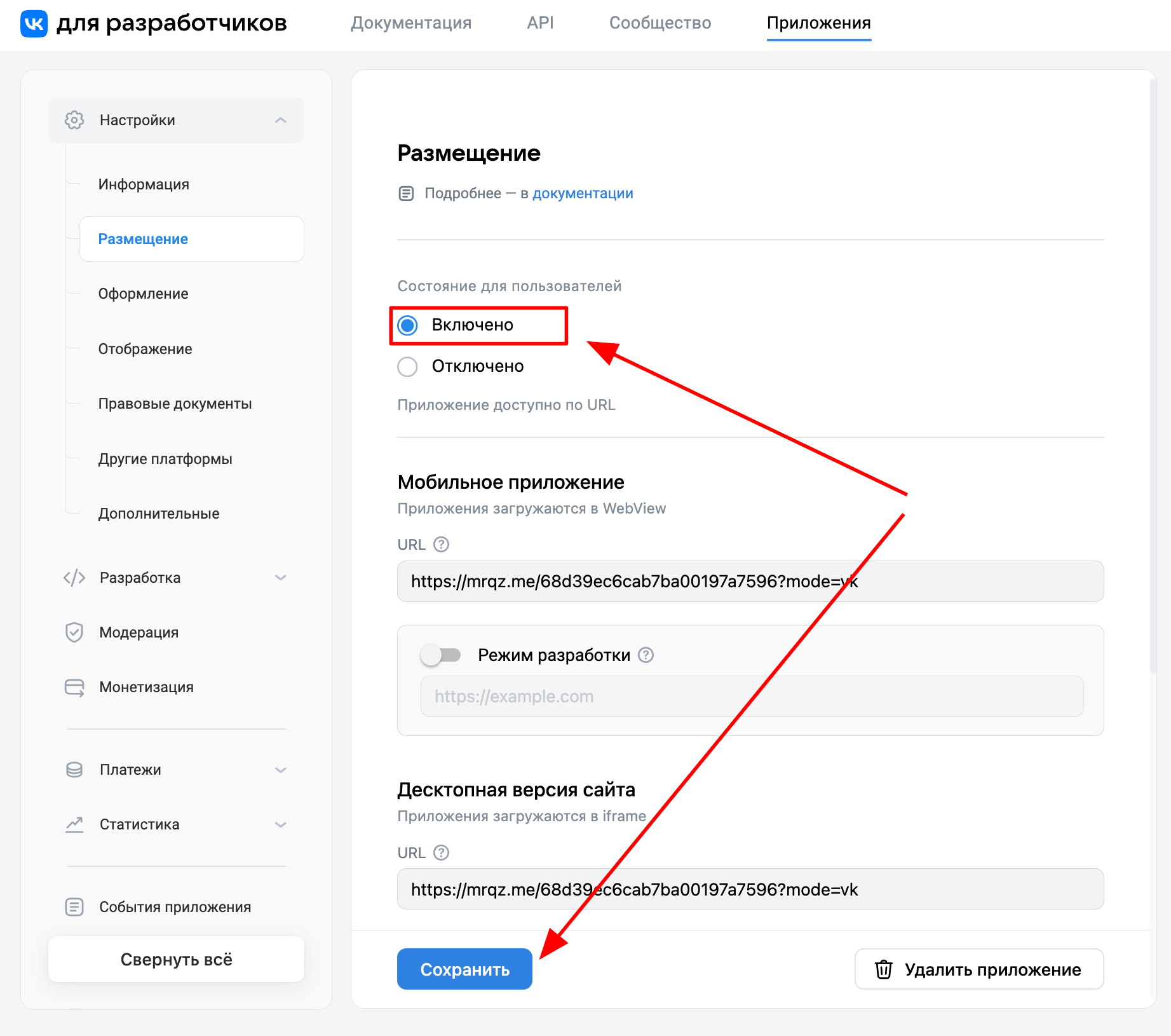Expand the Платежи section

click(281, 770)
